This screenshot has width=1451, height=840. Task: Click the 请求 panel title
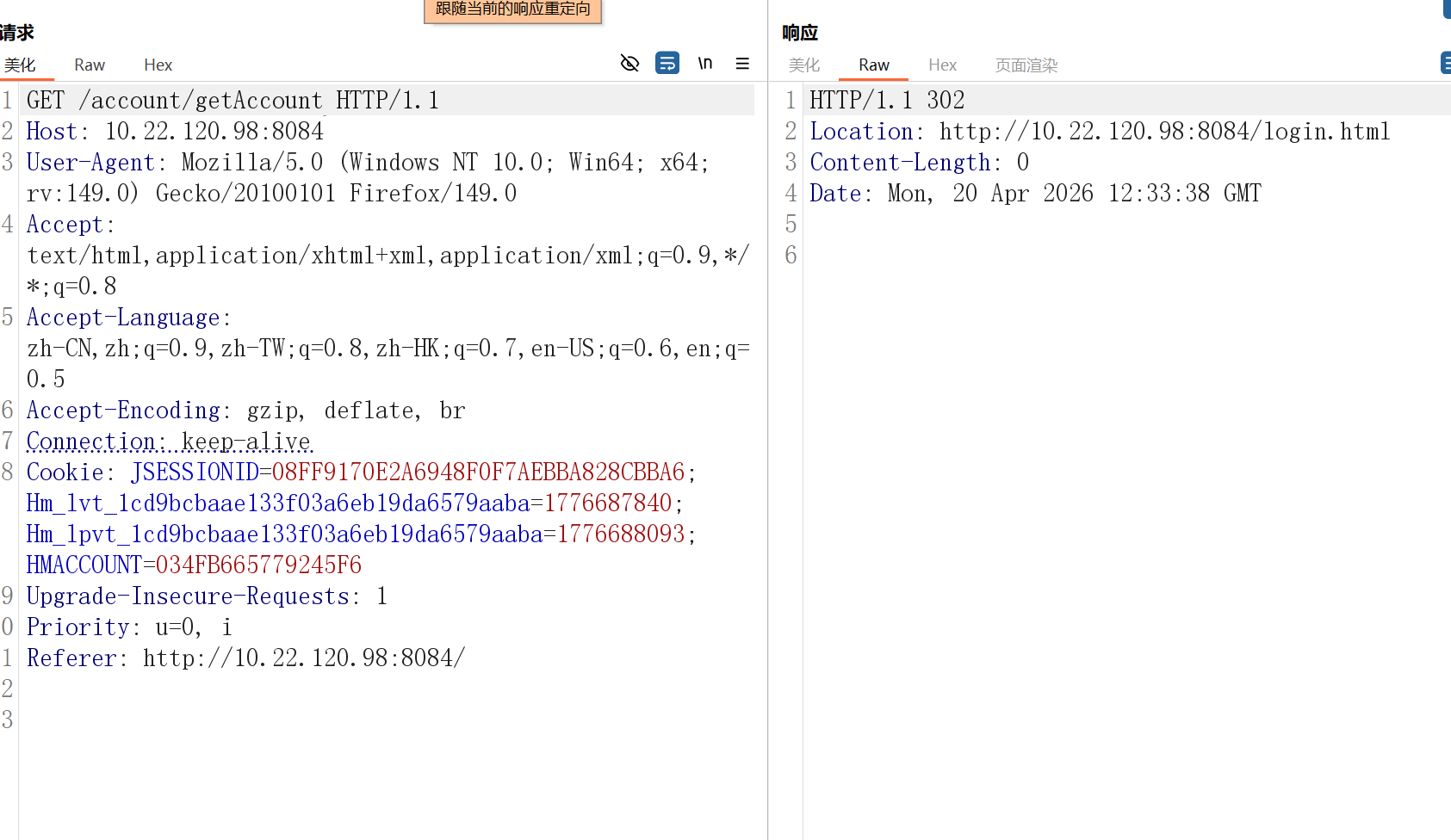click(17, 33)
